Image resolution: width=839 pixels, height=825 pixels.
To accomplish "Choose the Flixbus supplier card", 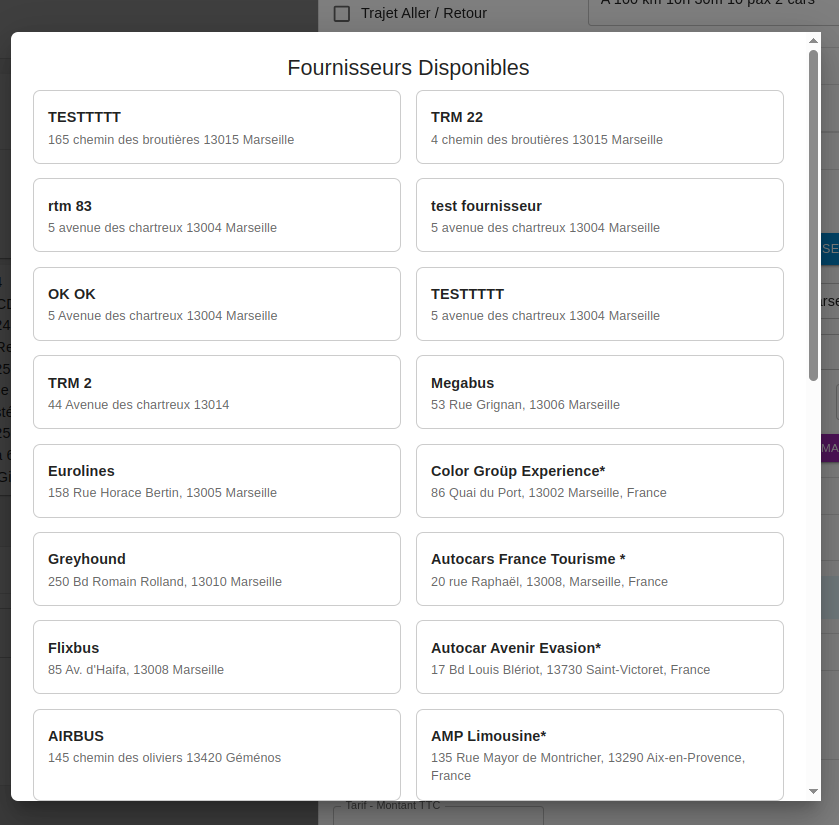I will click(216, 657).
